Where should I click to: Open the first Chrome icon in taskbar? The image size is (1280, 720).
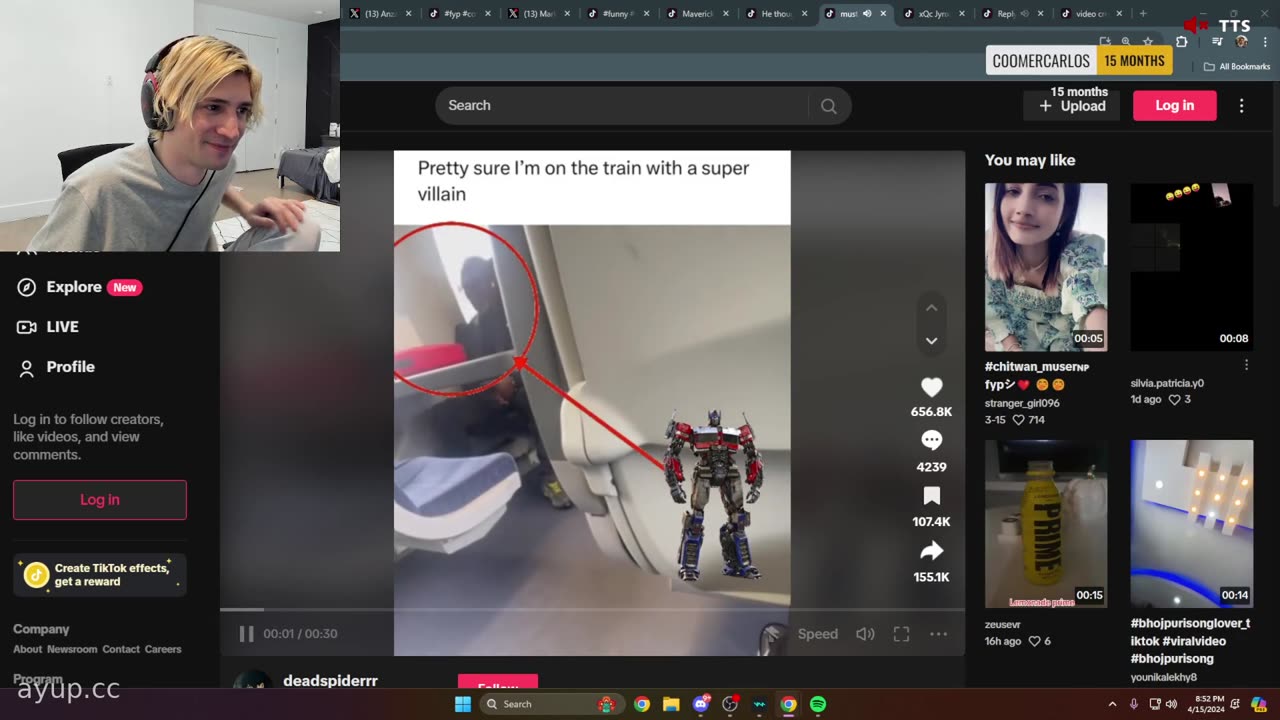pyautogui.click(x=642, y=704)
